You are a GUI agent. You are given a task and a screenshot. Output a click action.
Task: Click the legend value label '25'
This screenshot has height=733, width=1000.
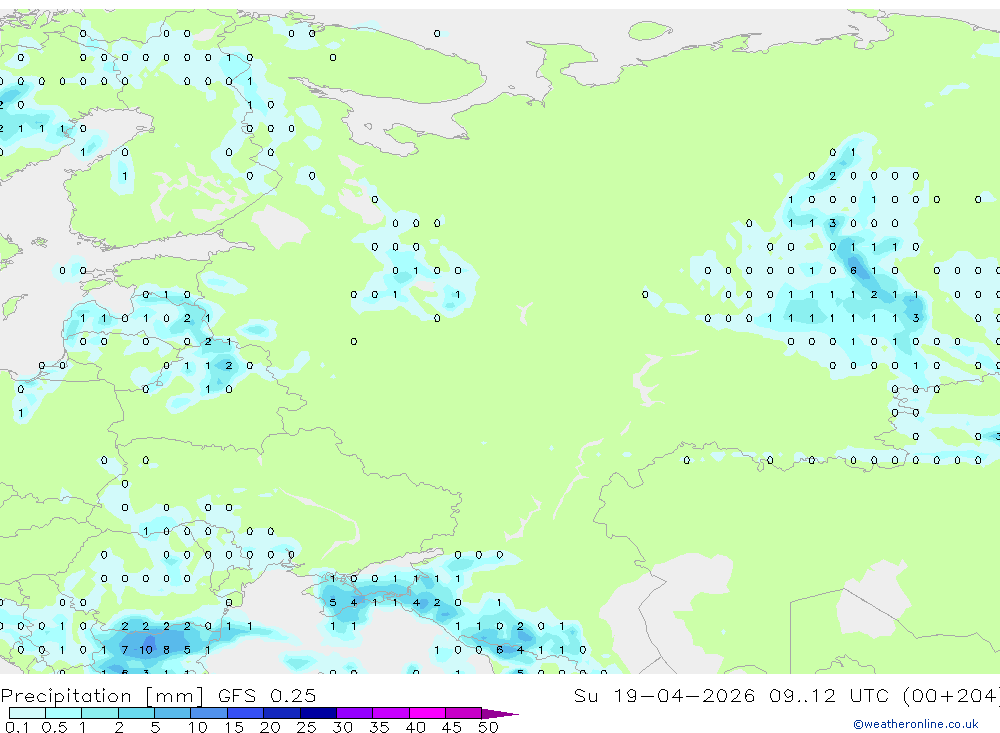306,727
